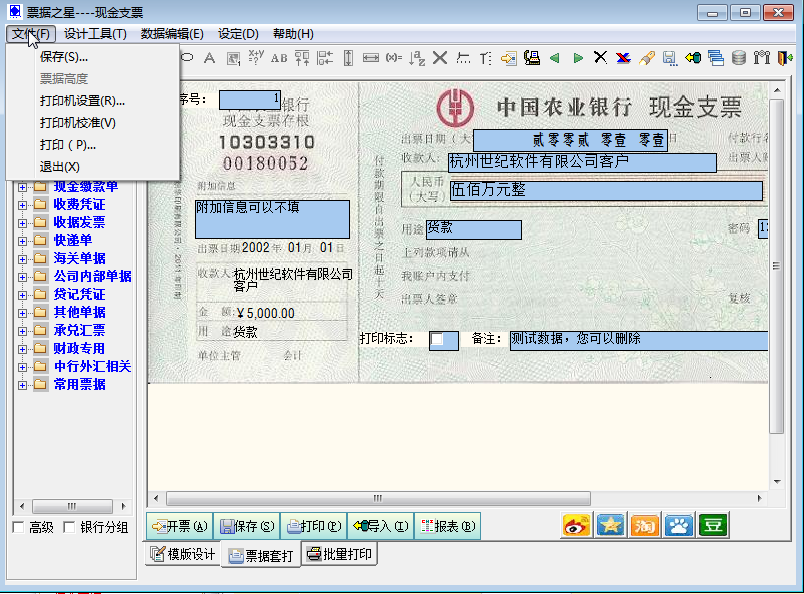
Task: Expand the 快递单 tree folder
Action: point(22,241)
